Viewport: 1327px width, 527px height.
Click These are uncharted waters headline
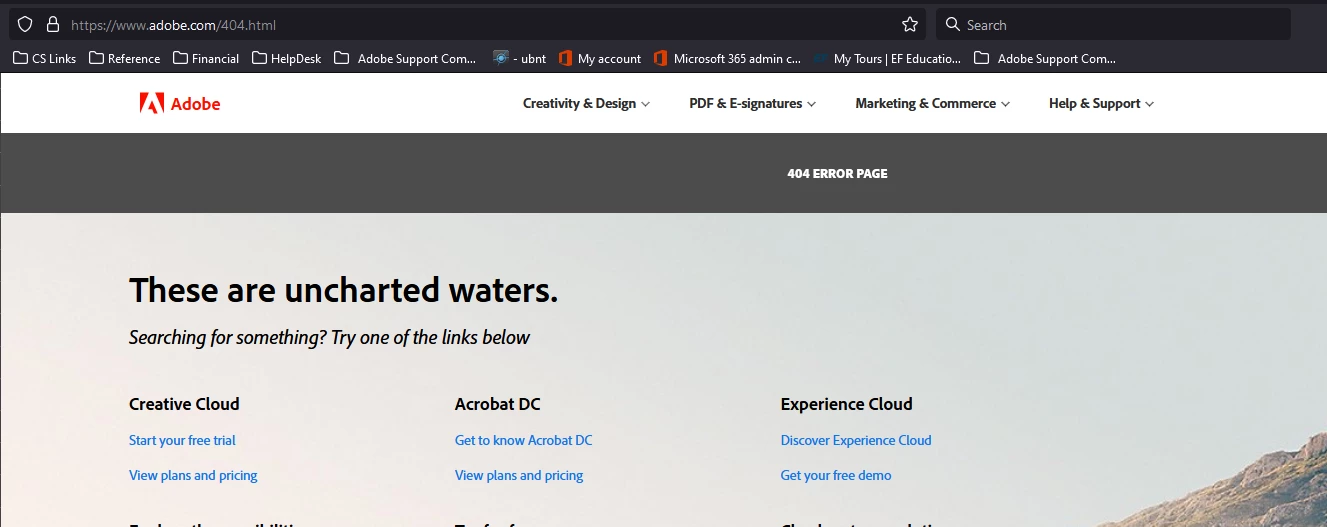(344, 290)
